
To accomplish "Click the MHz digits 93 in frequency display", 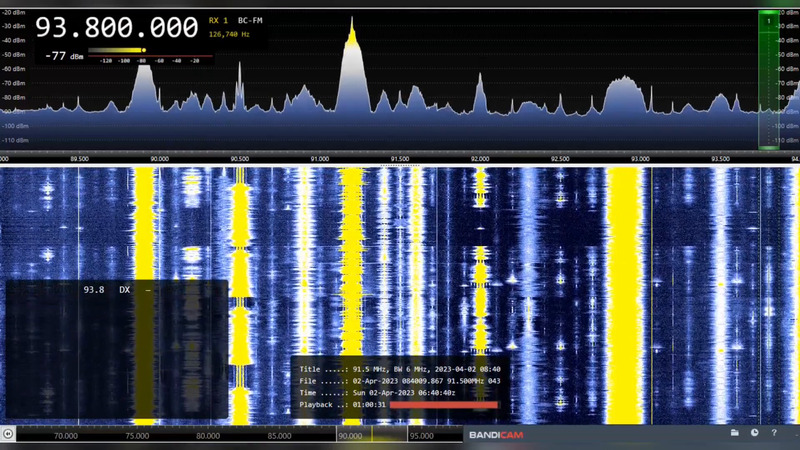I will click(x=51, y=27).
